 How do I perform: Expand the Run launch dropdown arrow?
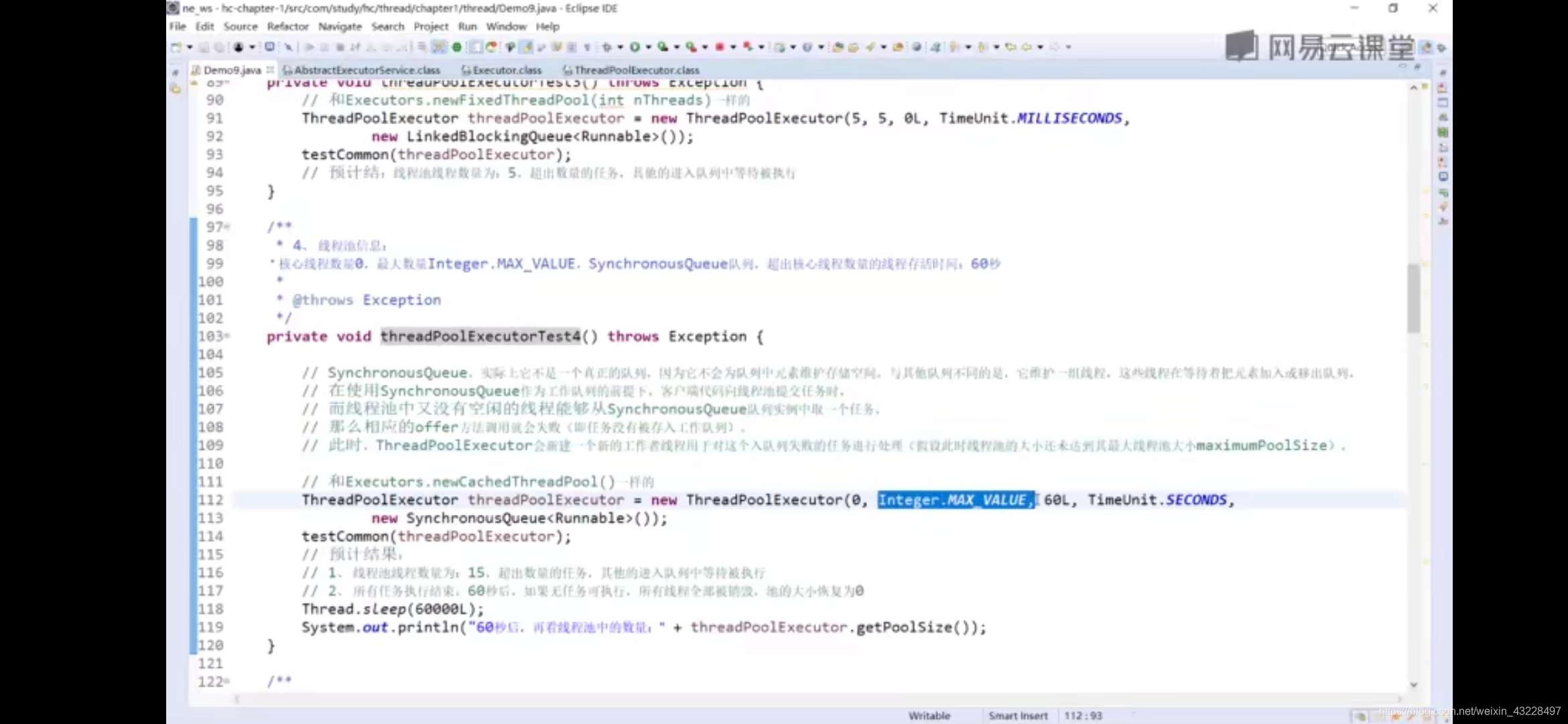click(x=648, y=47)
